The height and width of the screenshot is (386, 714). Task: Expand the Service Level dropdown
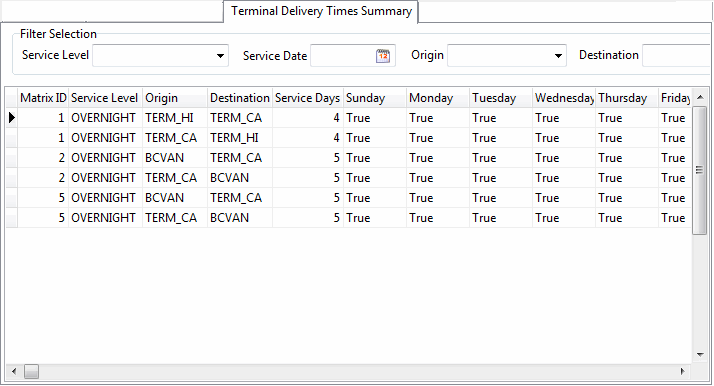[220, 56]
